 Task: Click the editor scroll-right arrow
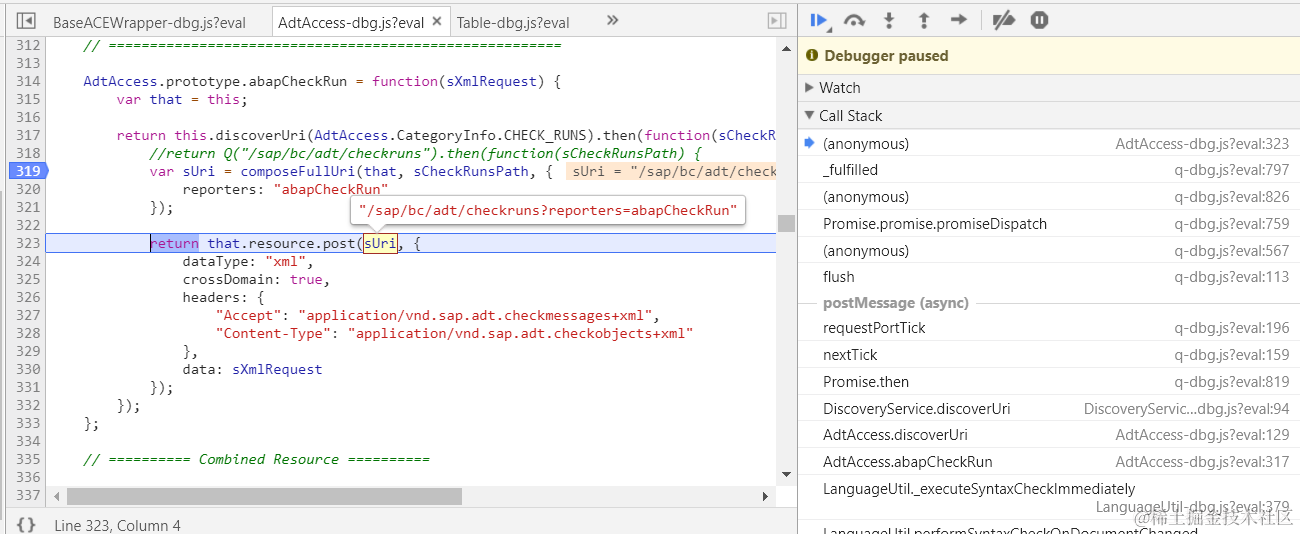[766, 496]
